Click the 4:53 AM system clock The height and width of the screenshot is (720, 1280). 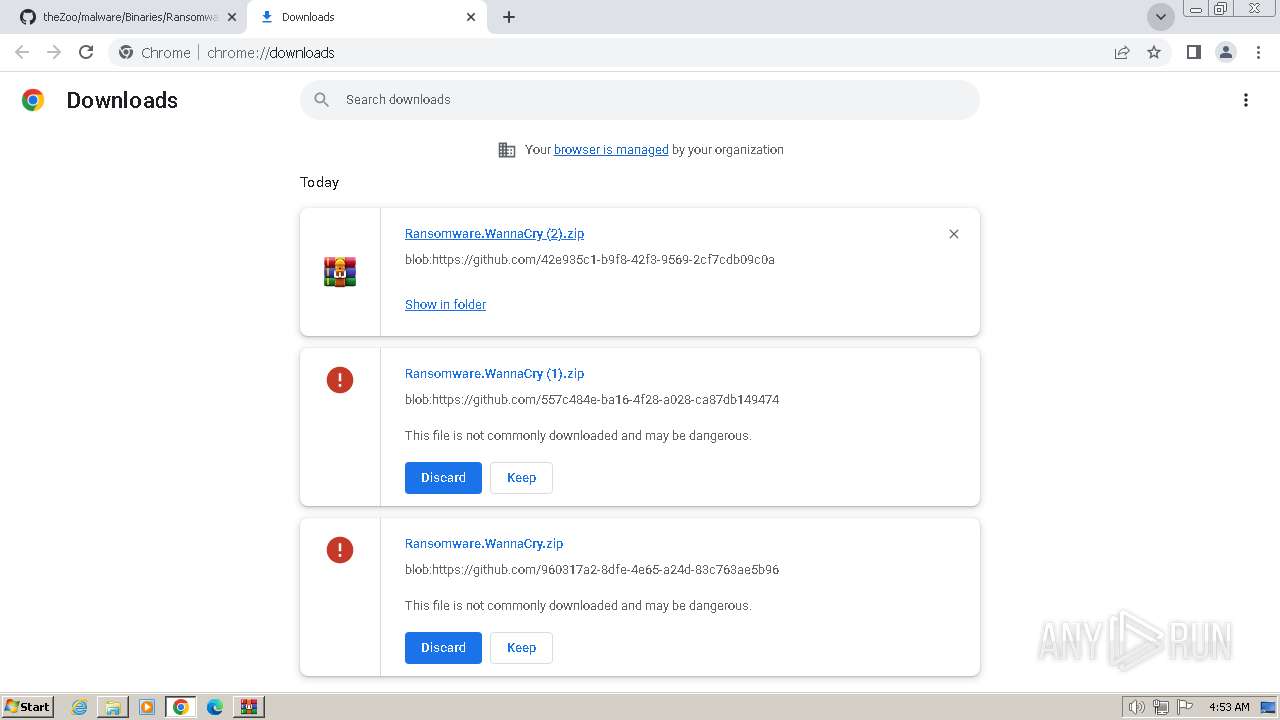1229,707
